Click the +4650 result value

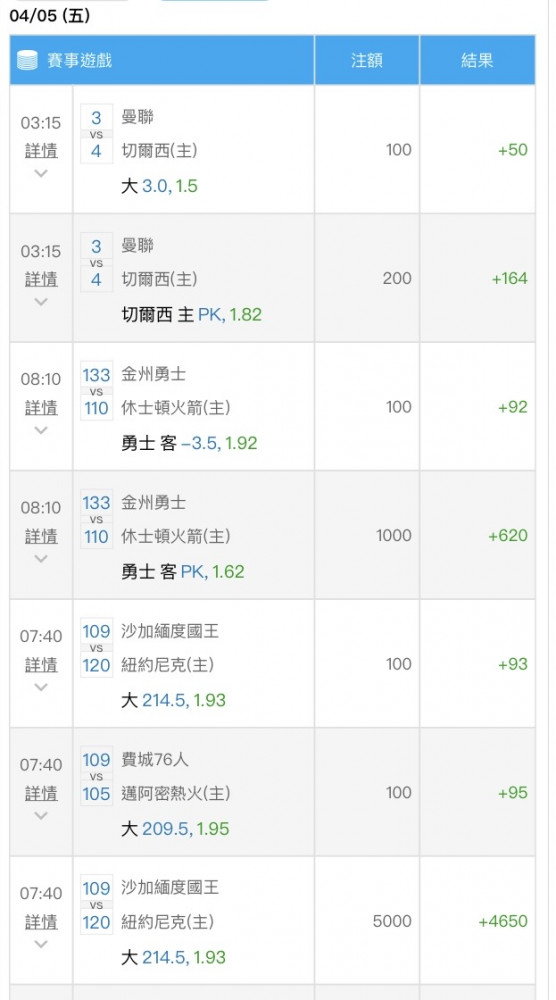[x=503, y=922]
